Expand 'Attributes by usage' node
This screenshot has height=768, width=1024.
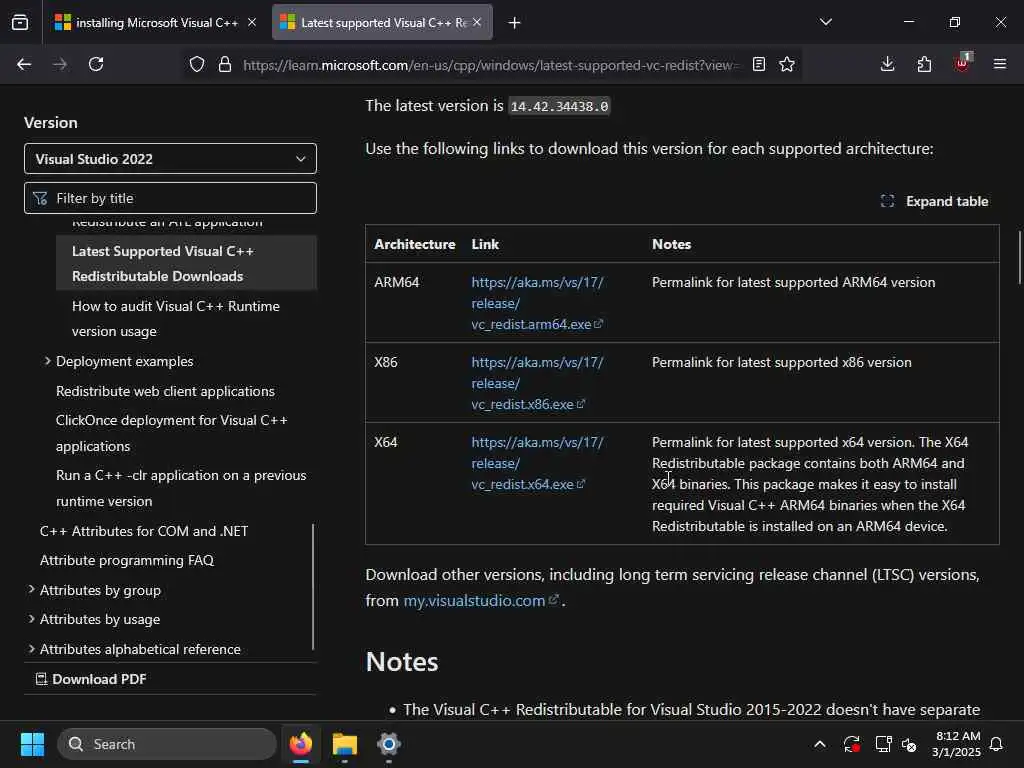31,618
